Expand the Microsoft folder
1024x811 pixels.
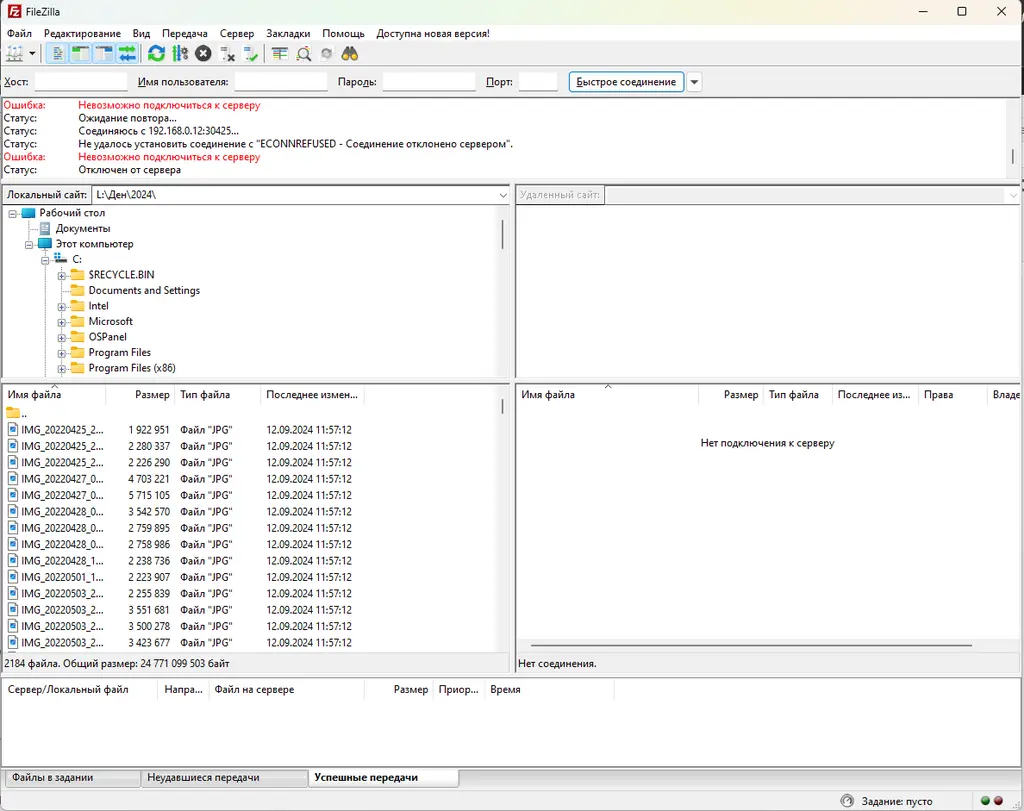pos(61,323)
